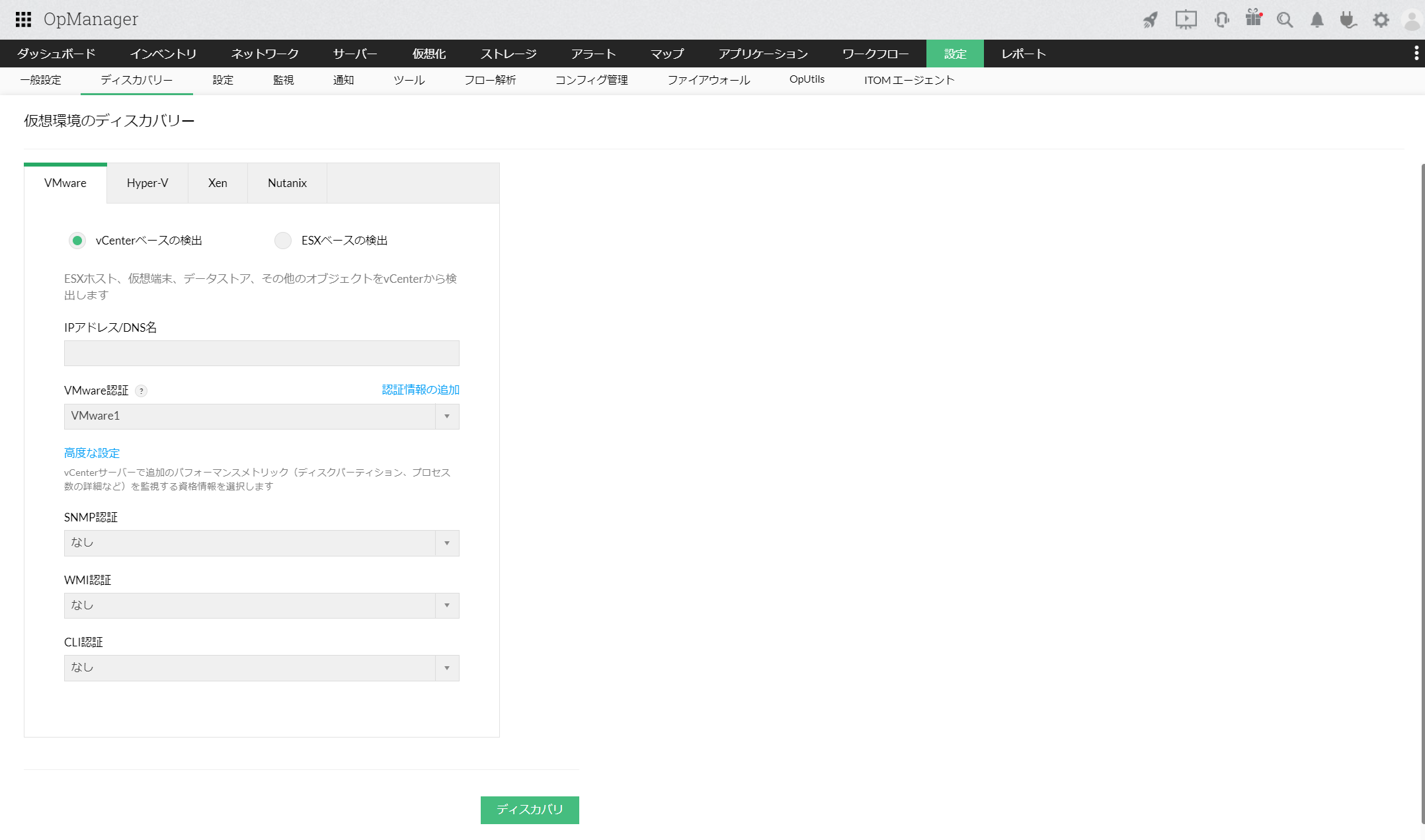Open the apps grid menu icon
The width and height of the screenshot is (1425, 840).
[x=23, y=19]
